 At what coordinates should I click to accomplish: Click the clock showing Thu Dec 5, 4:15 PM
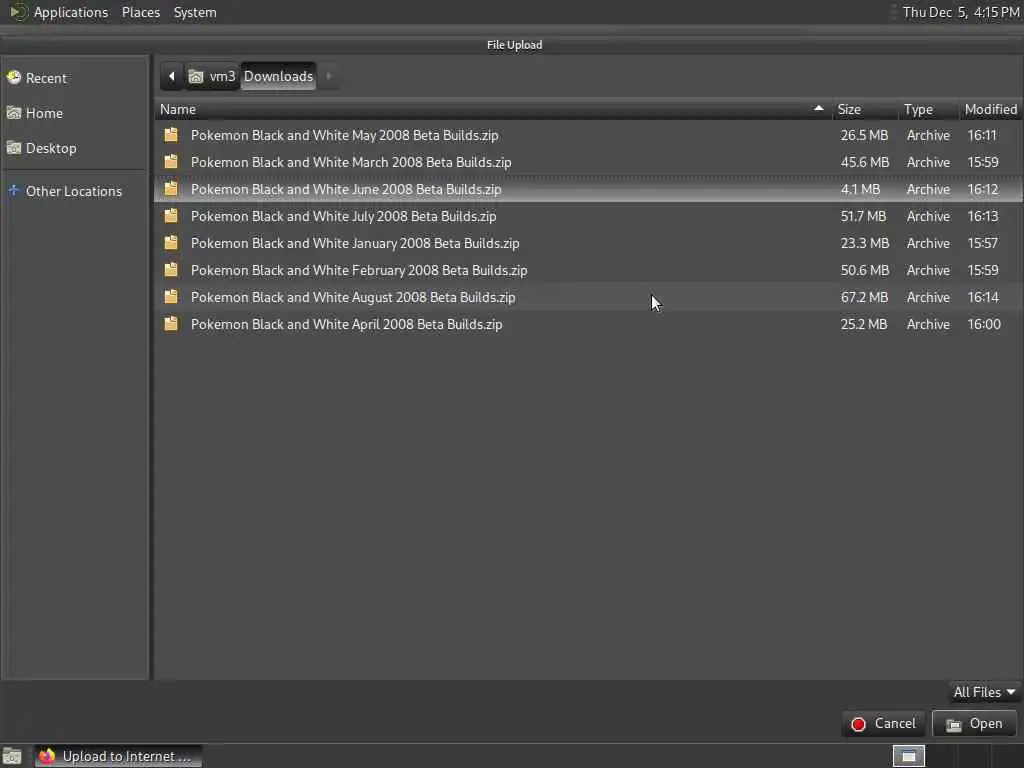point(961,12)
